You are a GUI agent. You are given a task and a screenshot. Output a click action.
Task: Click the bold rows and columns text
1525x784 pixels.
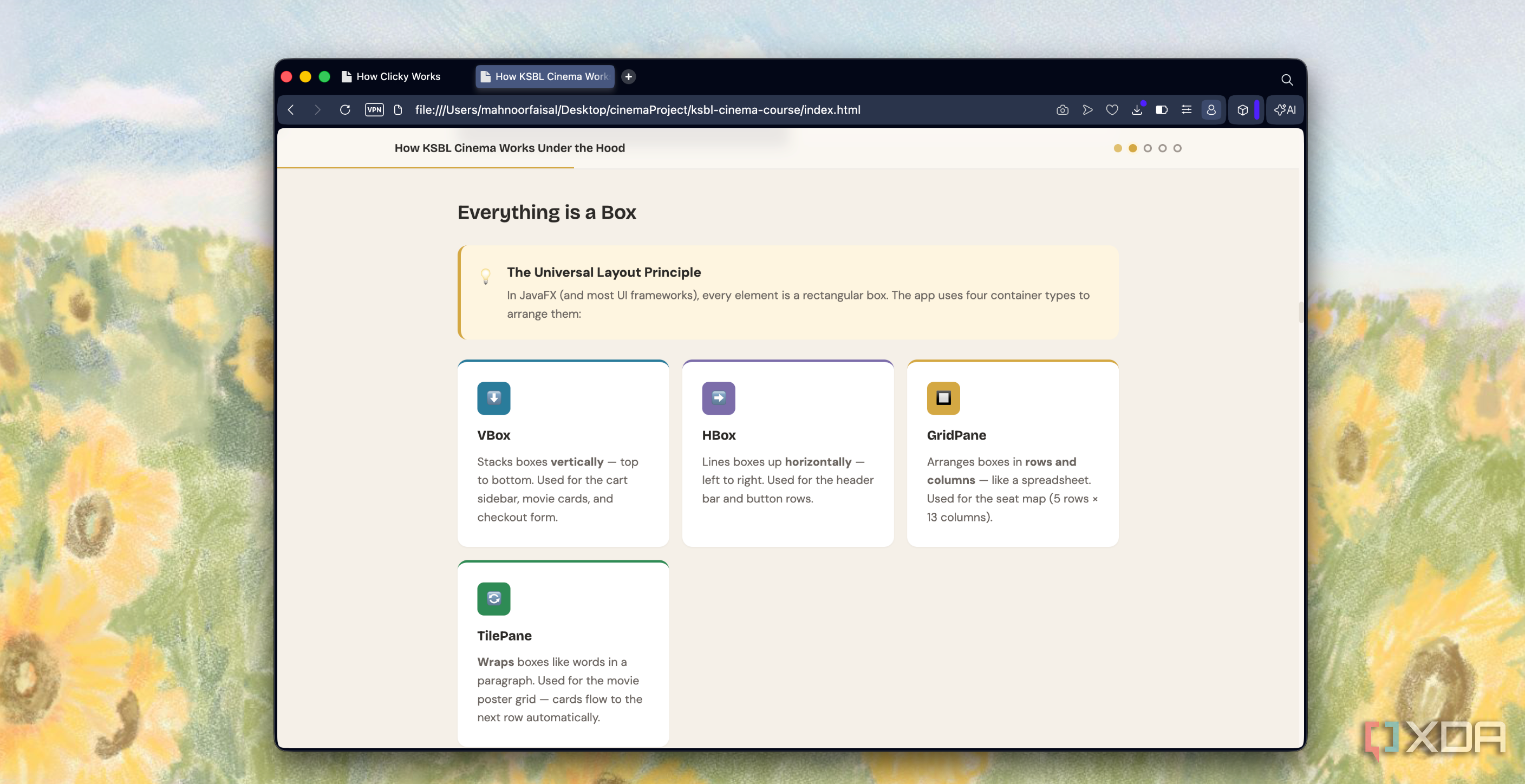click(1001, 471)
